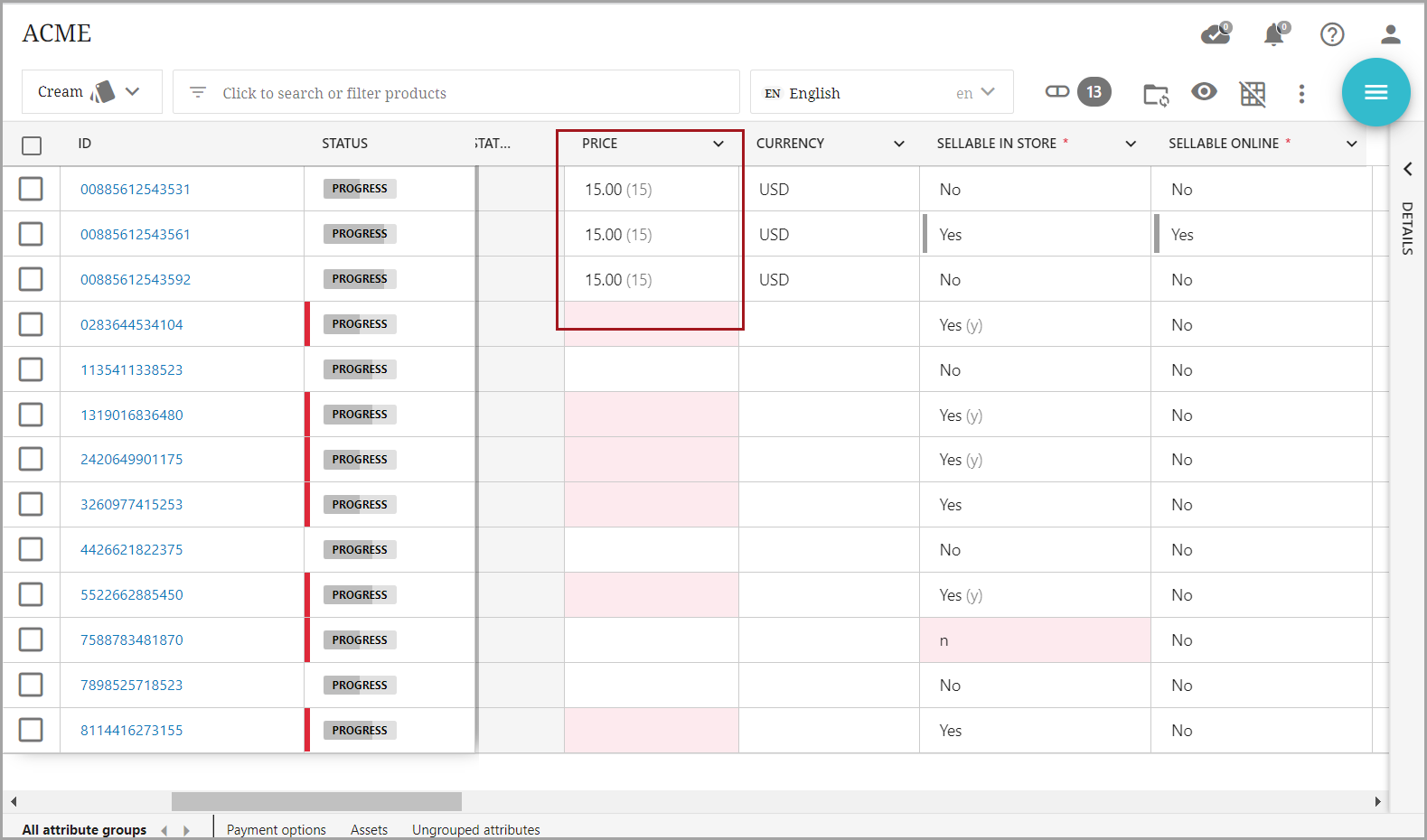The width and height of the screenshot is (1427, 840).
Task: Open the PRICE column dropdown arrow
Action: coord(718,144)
